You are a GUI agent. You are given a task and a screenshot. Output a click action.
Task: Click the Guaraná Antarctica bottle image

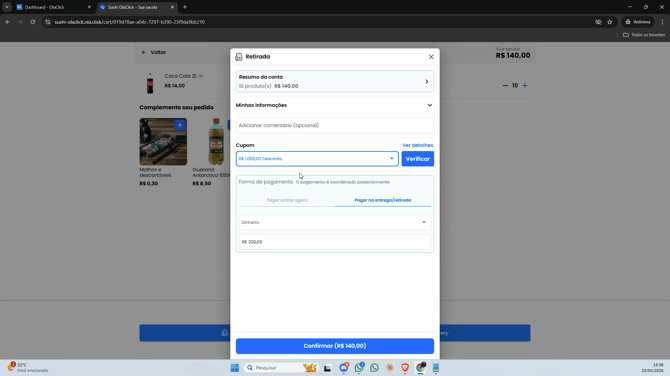pos(216,141)
